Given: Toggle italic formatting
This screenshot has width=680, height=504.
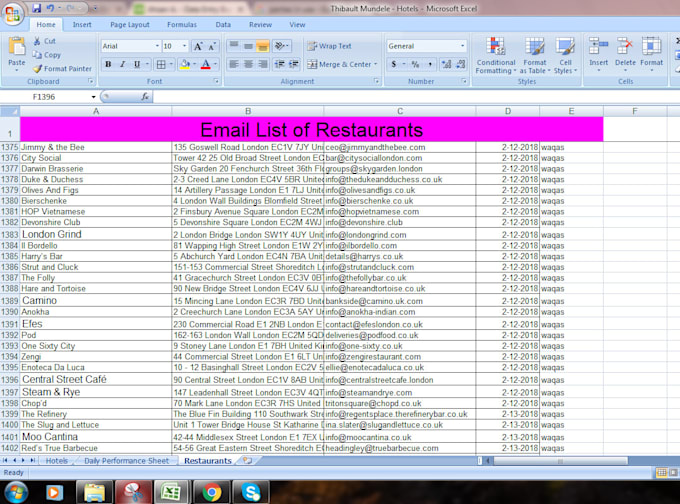Looking at the screenshot, I should point(123,64).
